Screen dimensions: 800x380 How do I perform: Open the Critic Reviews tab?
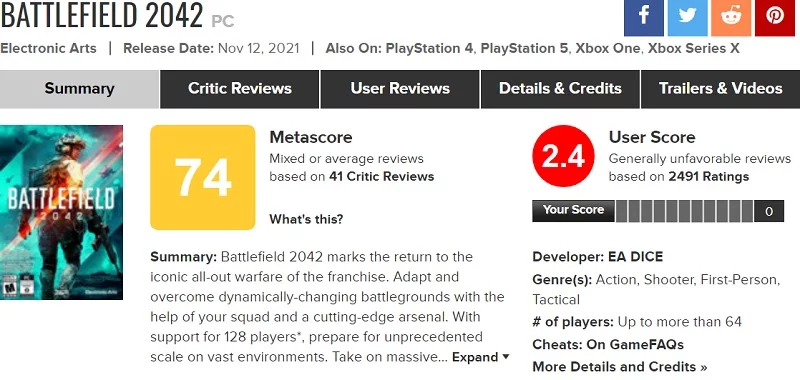pos(240,89)
